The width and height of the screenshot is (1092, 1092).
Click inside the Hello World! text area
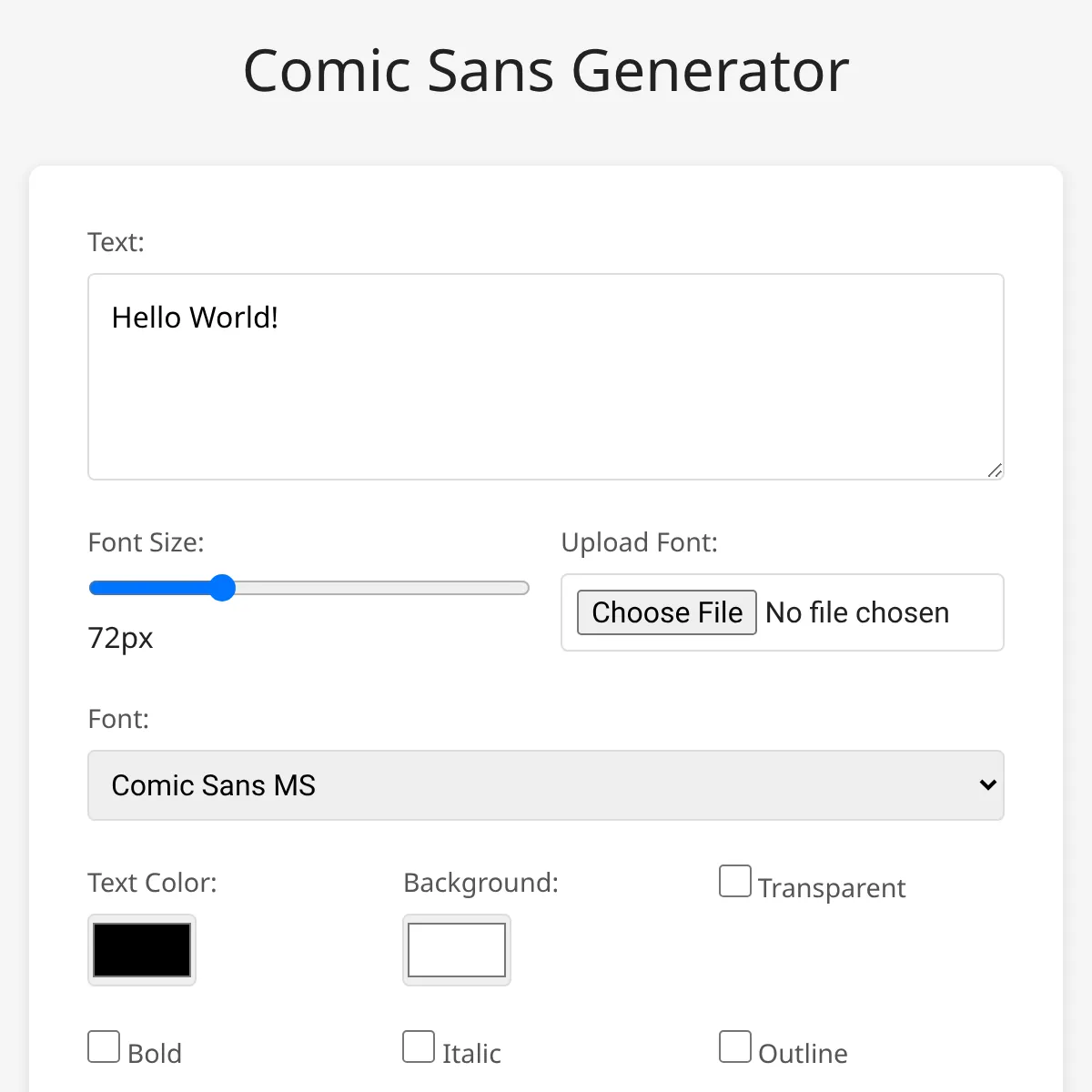tap(546, 377)
